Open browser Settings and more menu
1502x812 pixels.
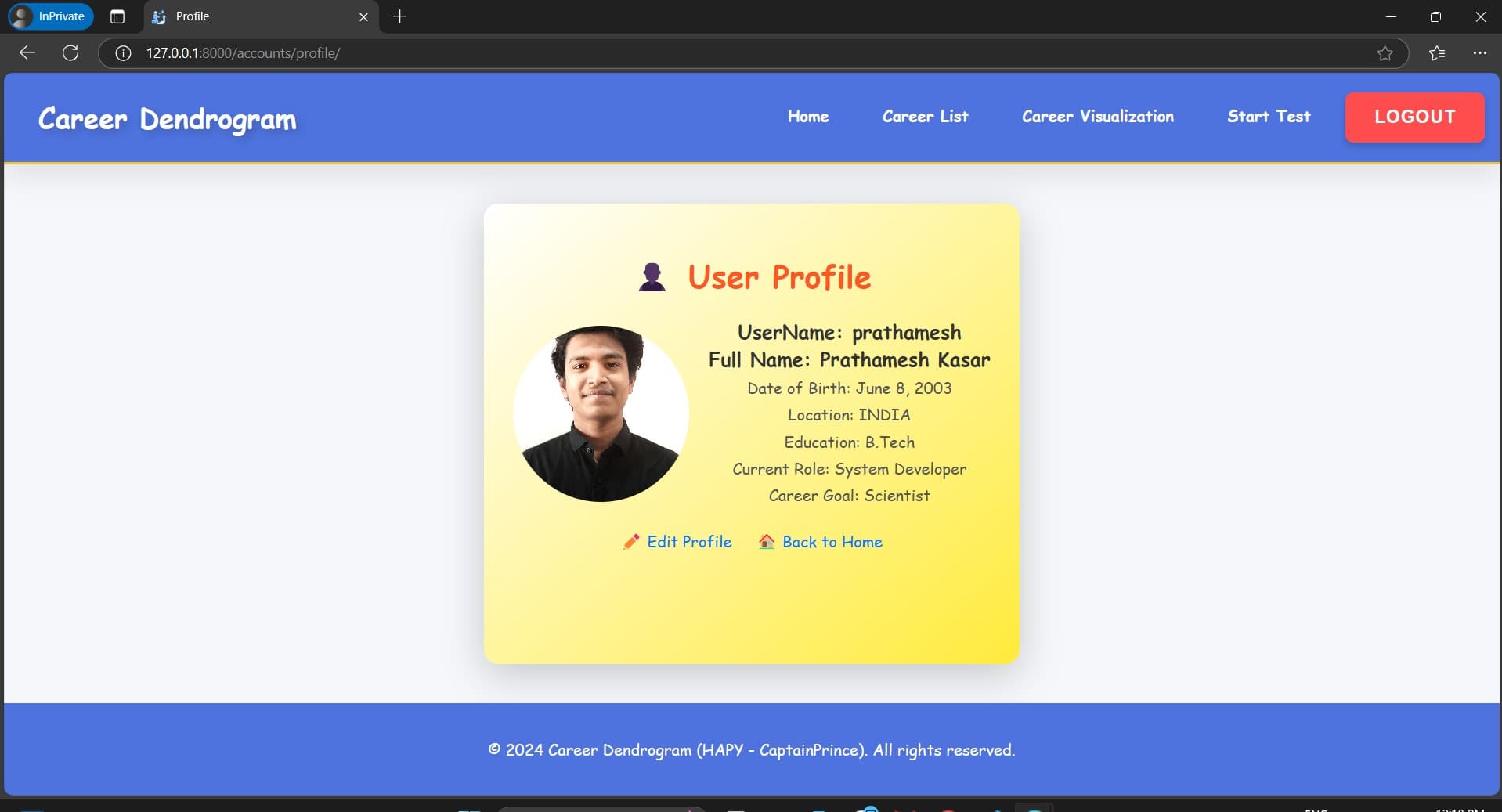coord(1479,53)
